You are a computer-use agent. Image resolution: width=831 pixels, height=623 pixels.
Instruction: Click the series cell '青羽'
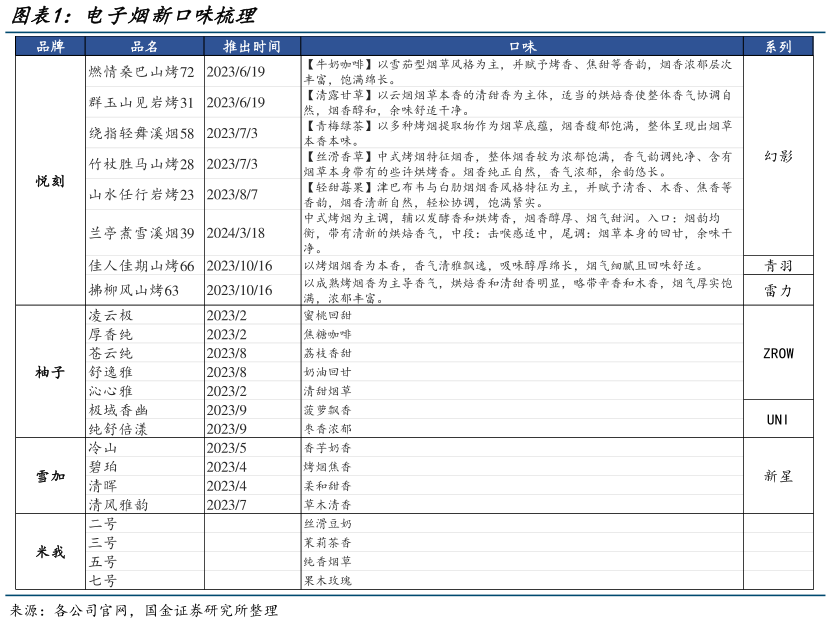778,265
